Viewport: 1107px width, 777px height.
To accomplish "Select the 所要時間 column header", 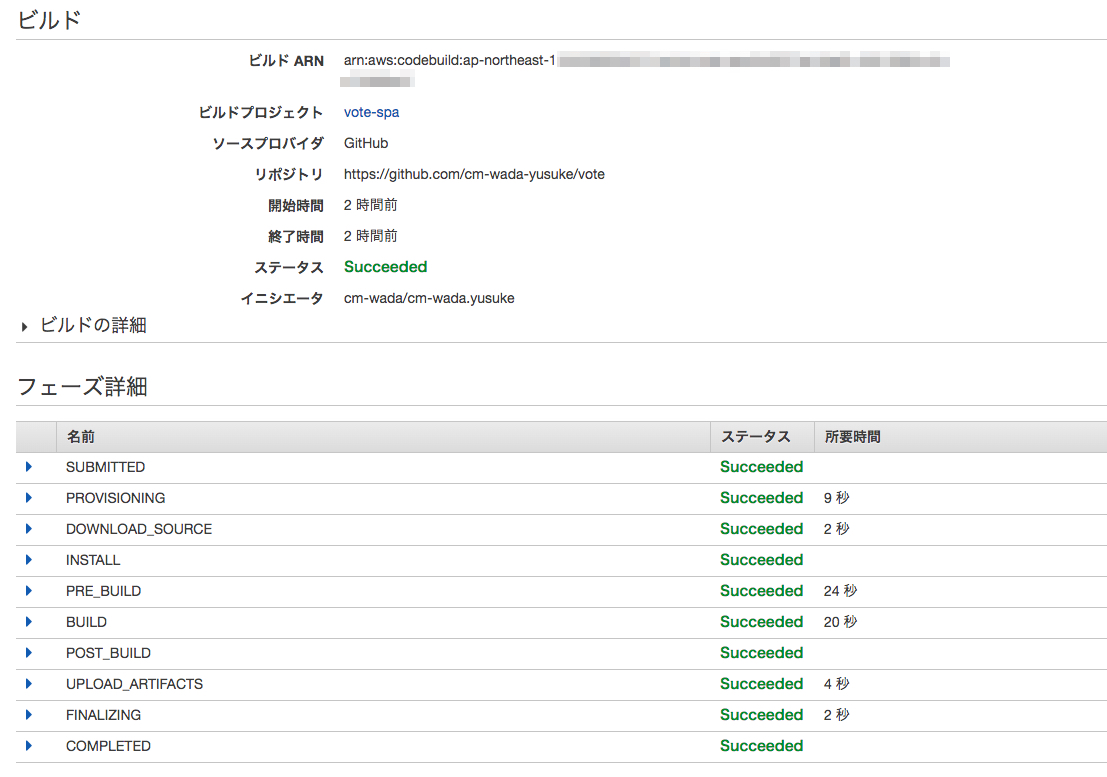I will coord(852,437).
